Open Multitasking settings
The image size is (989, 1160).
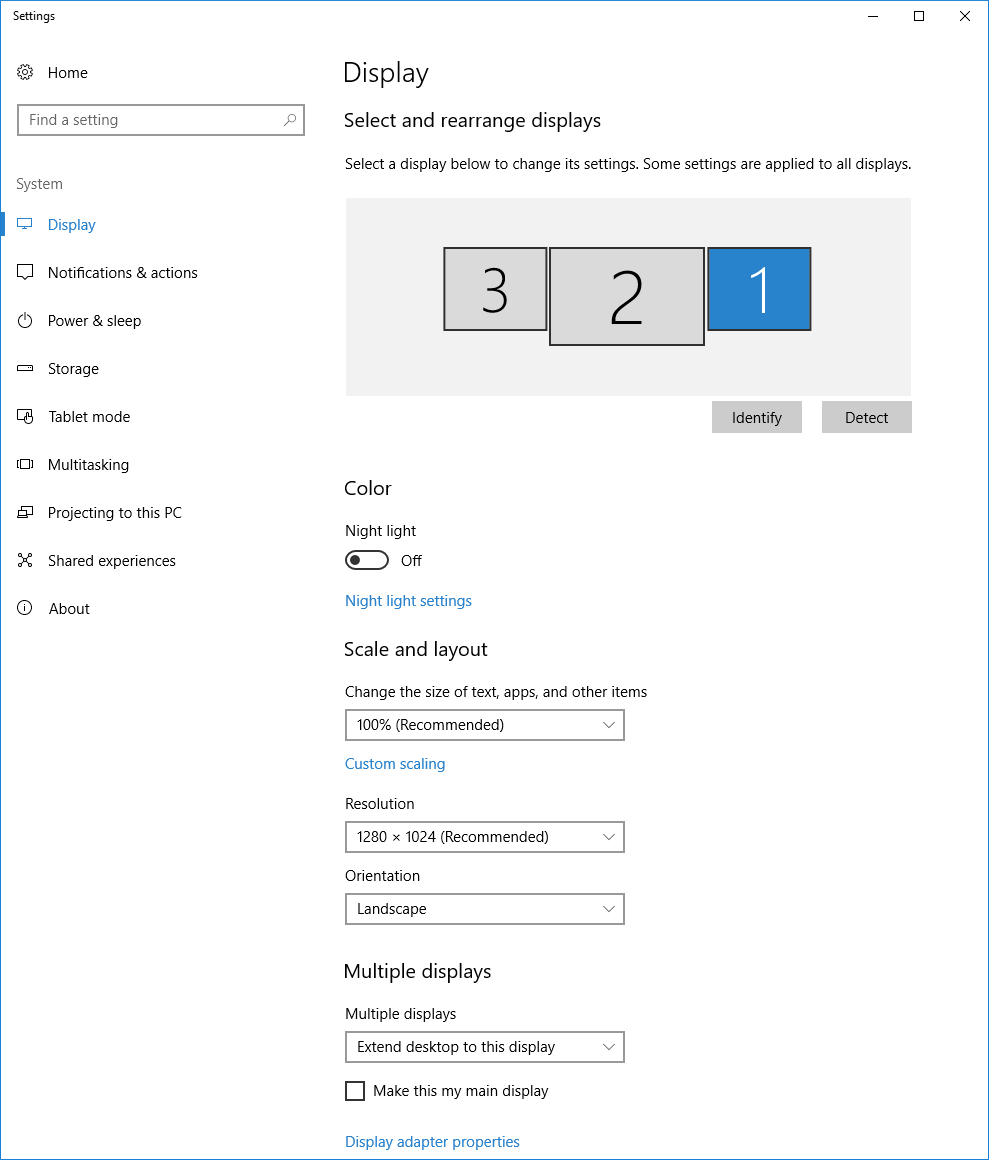pyautogui.click(x=89, y=465)
